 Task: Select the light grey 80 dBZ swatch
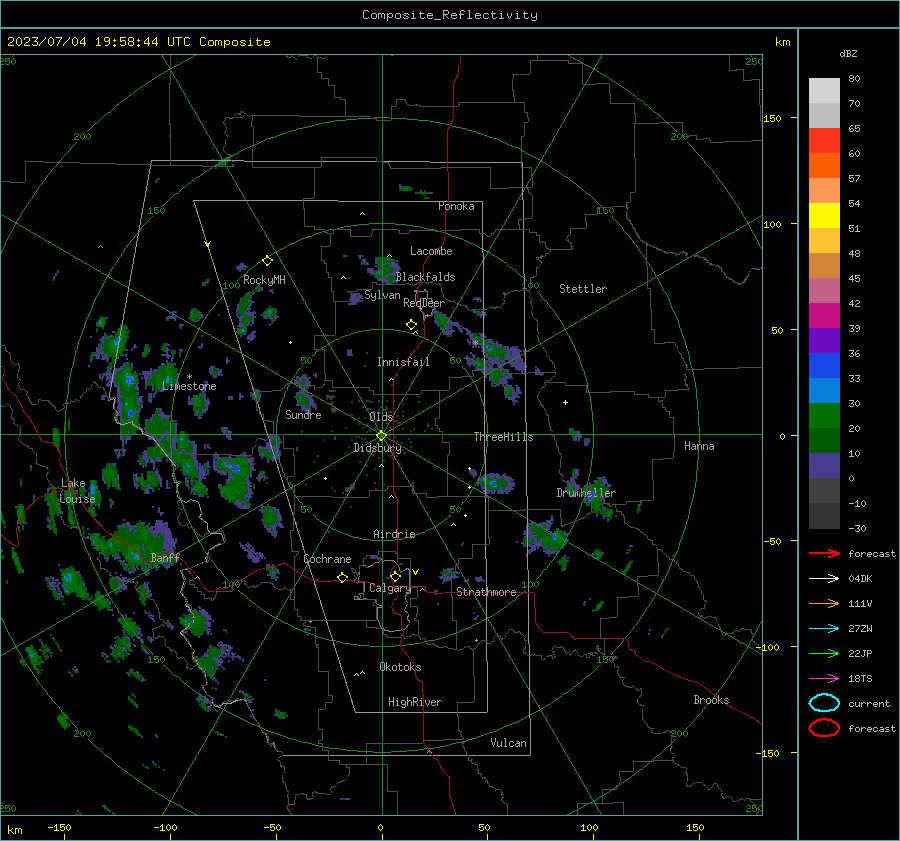click(824, 90)
